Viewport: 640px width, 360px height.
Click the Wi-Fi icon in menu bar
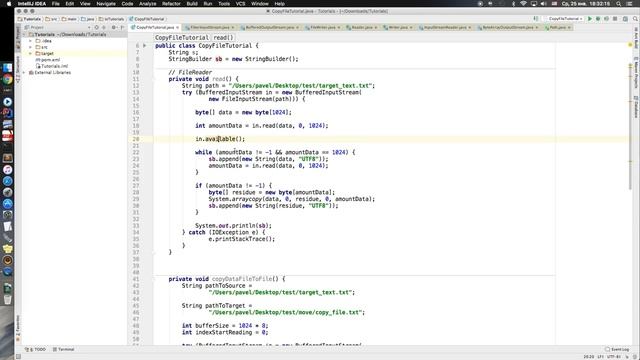pos(524,4)
